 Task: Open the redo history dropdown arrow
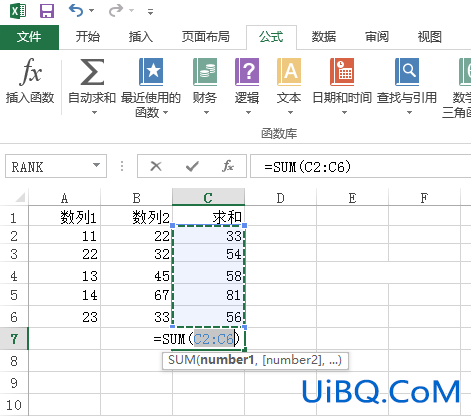[x=131, y=11]
